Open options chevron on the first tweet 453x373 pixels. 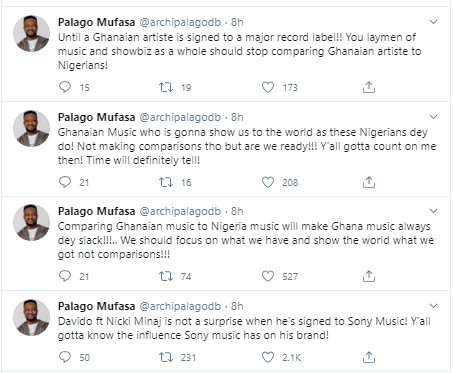tap(433, 22)
